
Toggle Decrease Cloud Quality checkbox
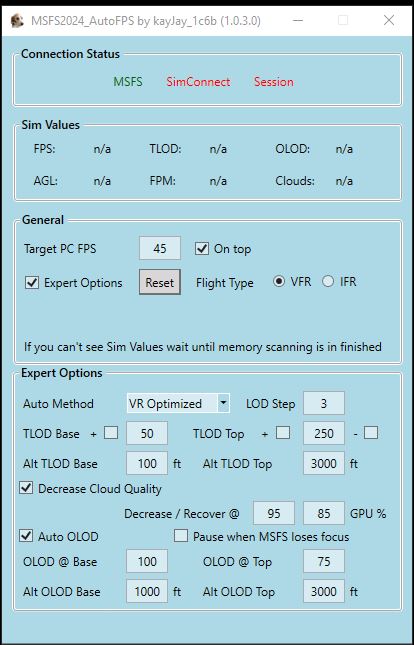[26, 488]
